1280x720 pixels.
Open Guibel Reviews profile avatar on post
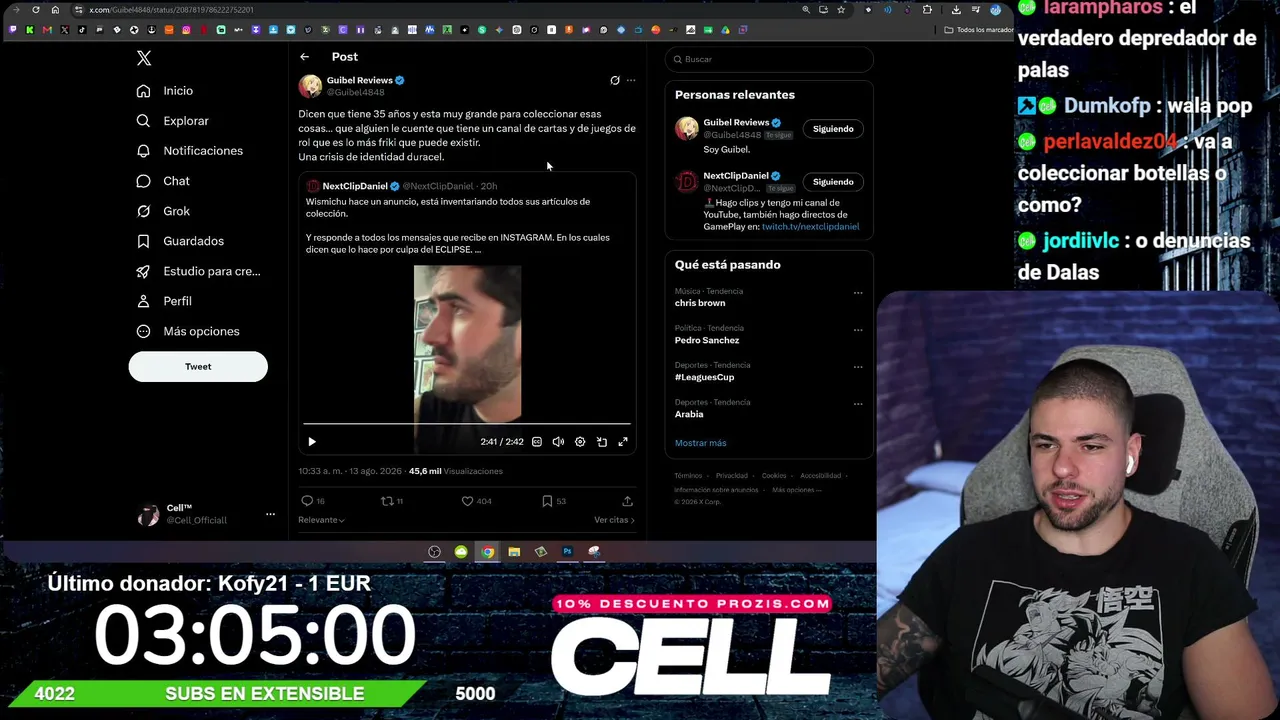[310, 86]
